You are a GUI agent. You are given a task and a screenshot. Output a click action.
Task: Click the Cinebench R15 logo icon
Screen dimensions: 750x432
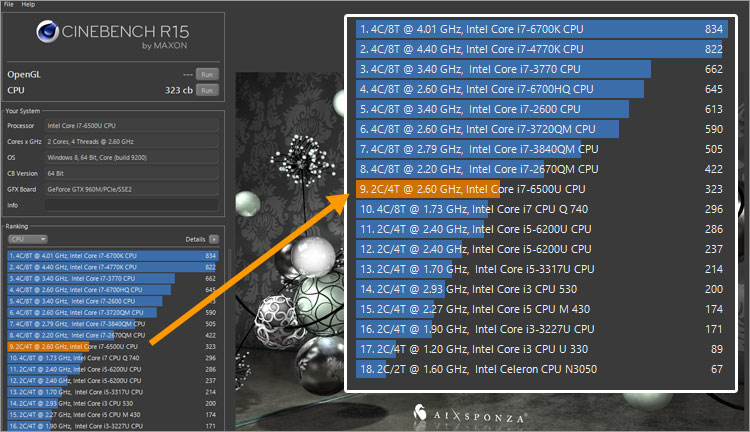tap(47, 32)
